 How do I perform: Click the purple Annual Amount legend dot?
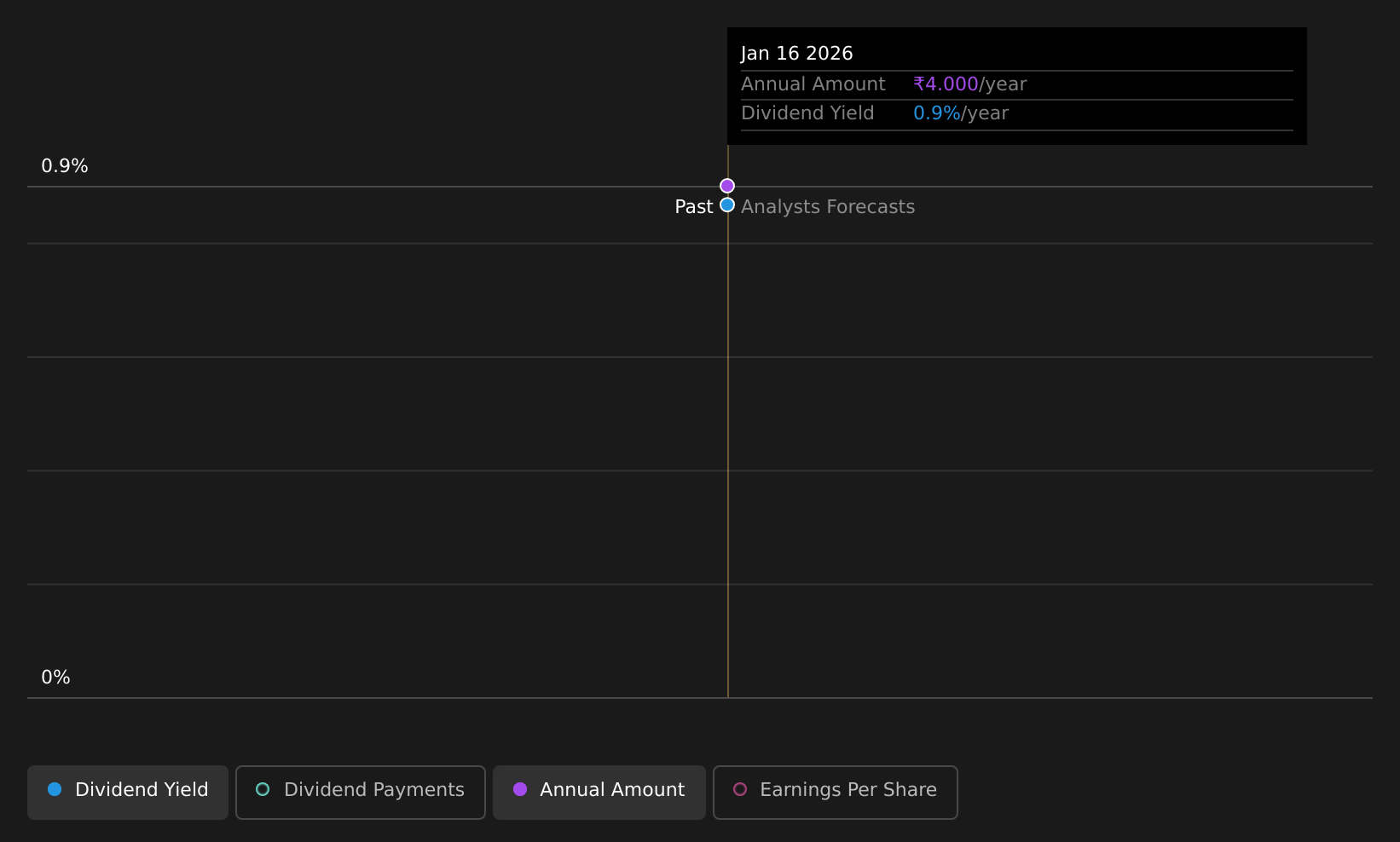[520, 789]
